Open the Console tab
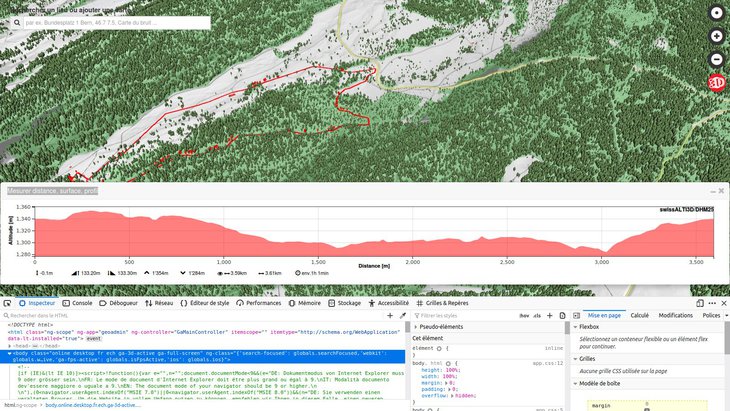The image size is (730, 411). [x=78, y=302]
